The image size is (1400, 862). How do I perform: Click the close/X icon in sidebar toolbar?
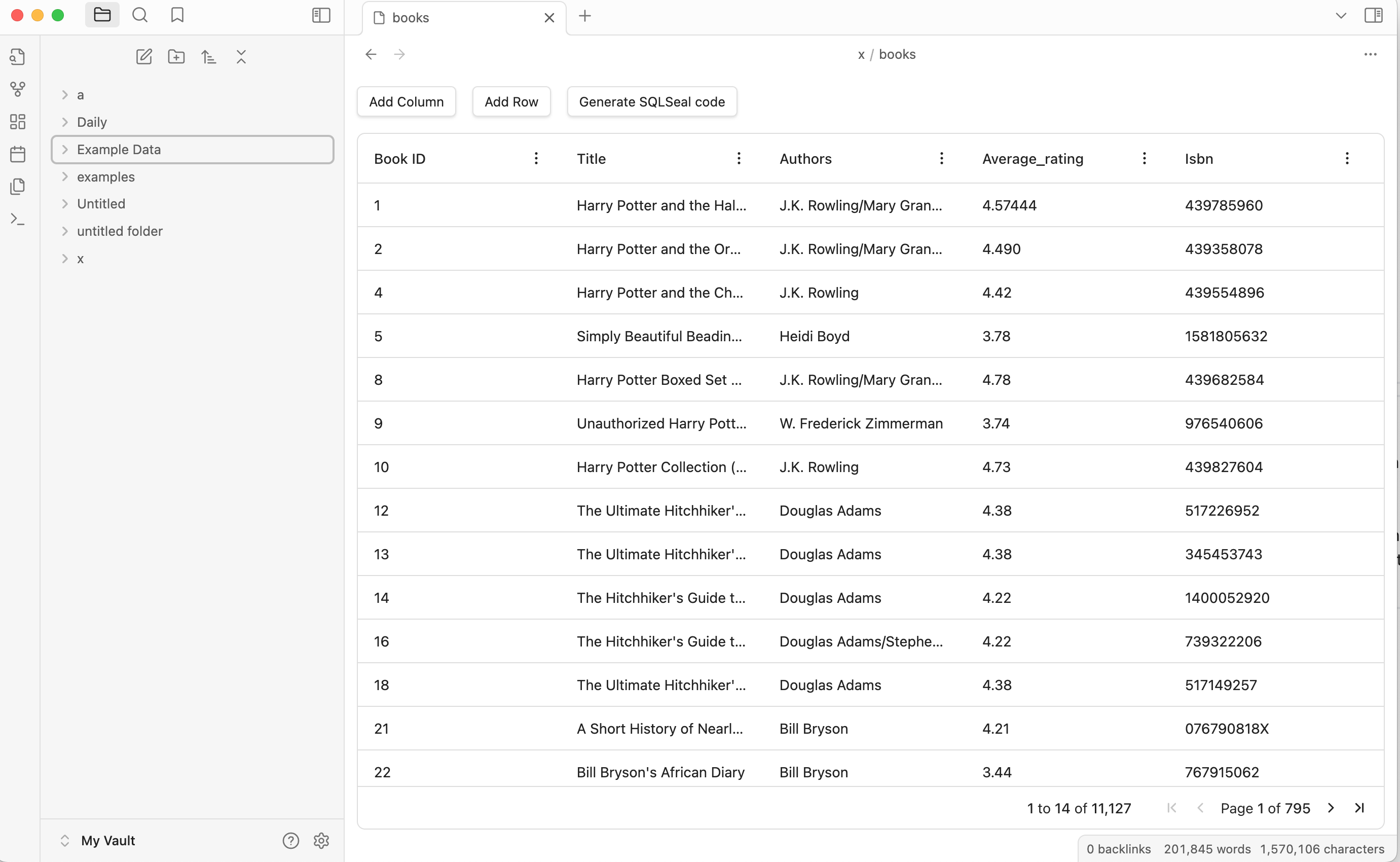pyautogui.click(x=242, y=57)
